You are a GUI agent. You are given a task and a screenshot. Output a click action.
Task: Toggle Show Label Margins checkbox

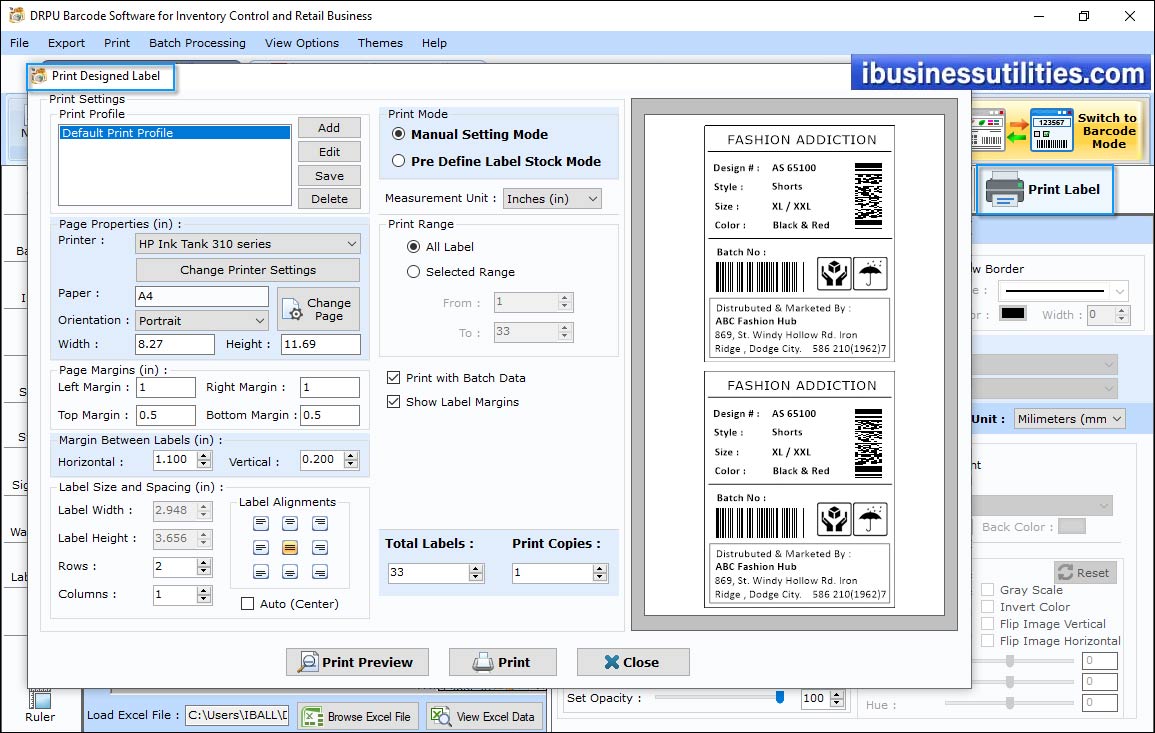pyautogui.click(x=393, y=401)
